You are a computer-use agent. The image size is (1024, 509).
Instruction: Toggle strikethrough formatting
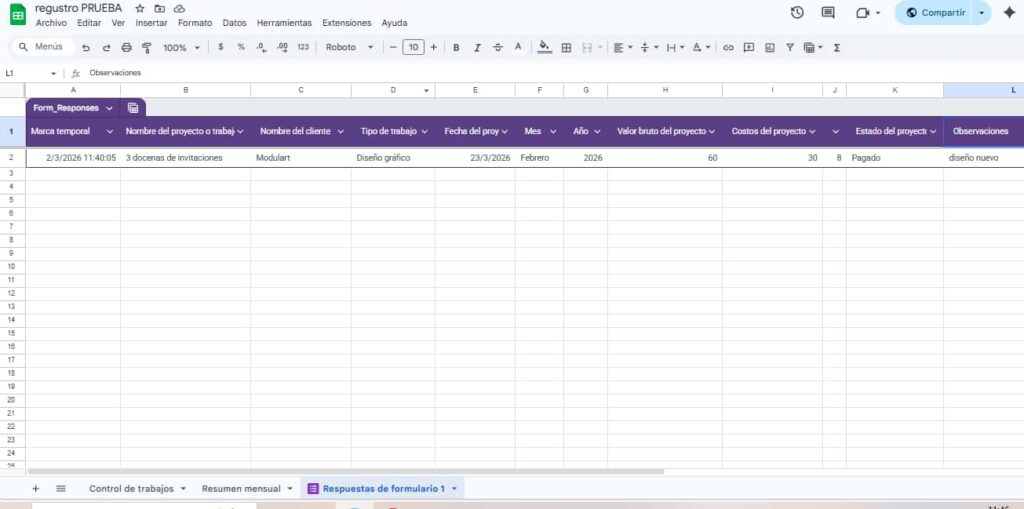(497, 47)
